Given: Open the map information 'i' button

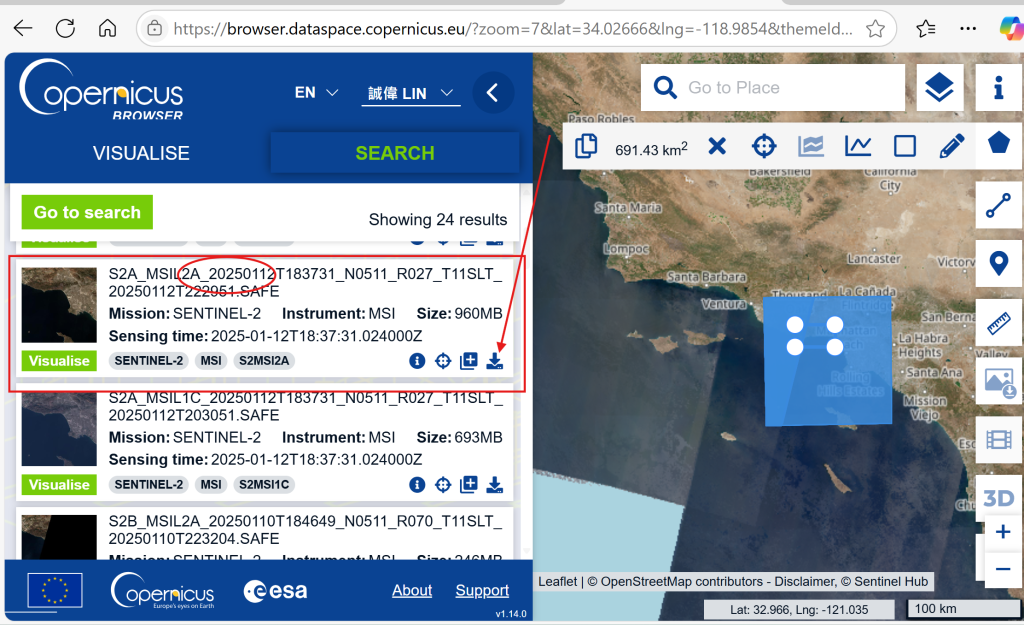Looking at the screenshot, I should 999,88.
